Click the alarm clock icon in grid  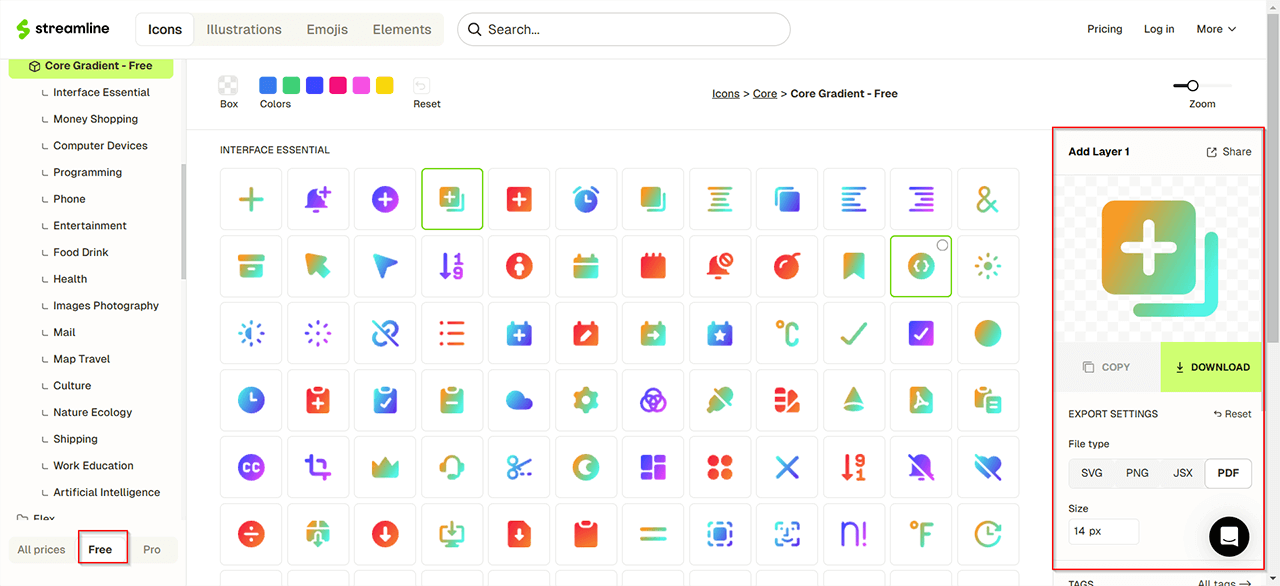(x=586, y=200)
